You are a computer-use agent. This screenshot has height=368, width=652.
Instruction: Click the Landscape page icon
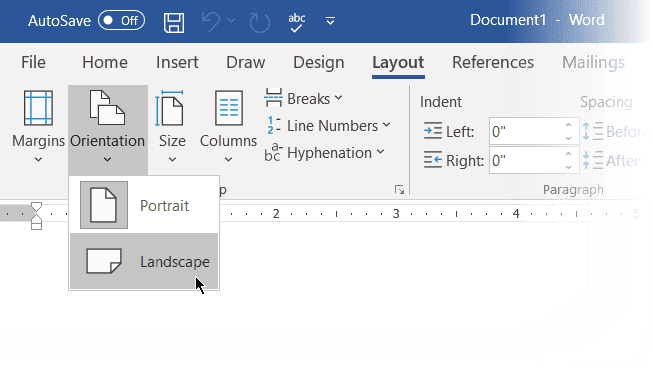point(104,261)
